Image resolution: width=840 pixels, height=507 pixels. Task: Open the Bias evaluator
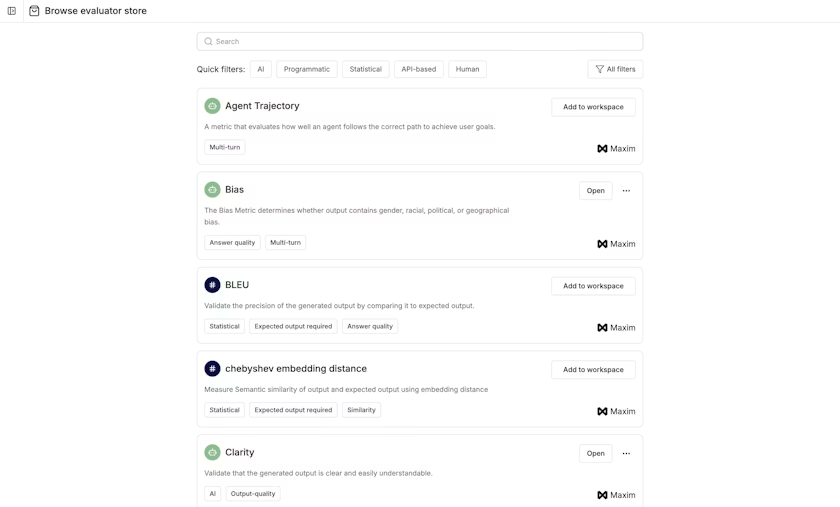pyautogui.click(x=595, y=191)
